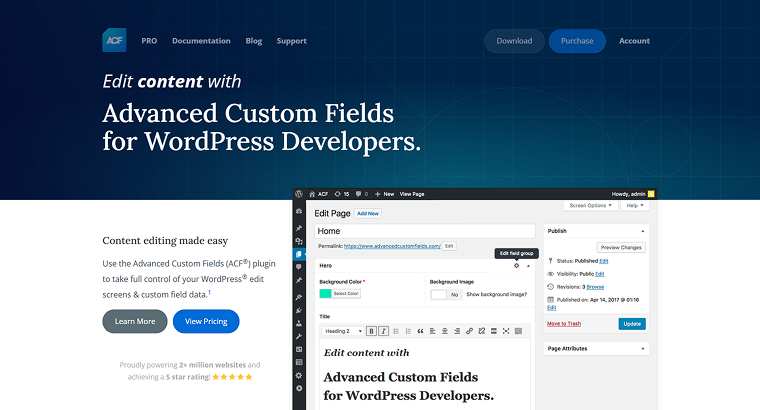Toggle Bold formatting in the editor toolbar
This screenshot has height=410, width=760.
(371, 331)
